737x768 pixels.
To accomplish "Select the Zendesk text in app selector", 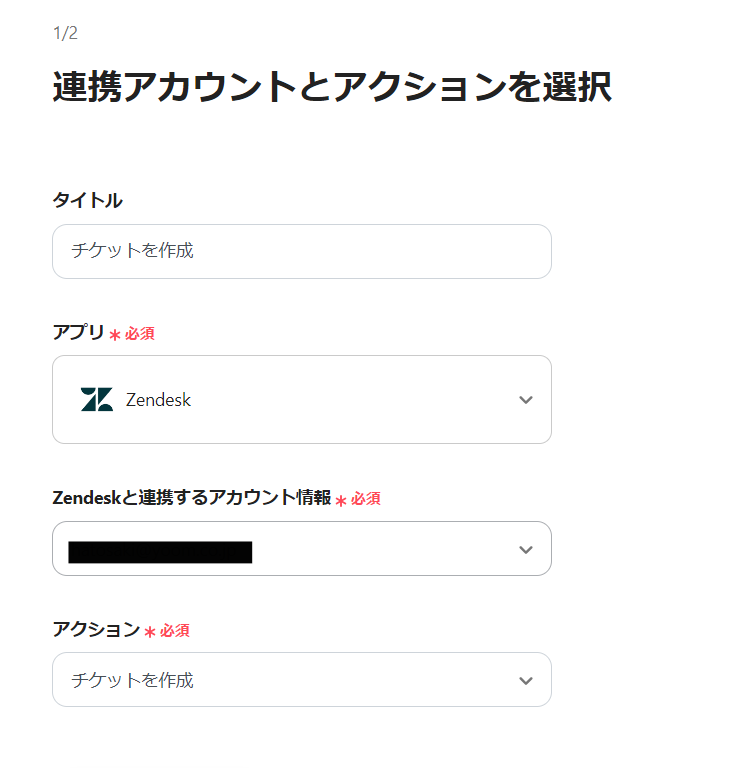I will pos(158,400).
